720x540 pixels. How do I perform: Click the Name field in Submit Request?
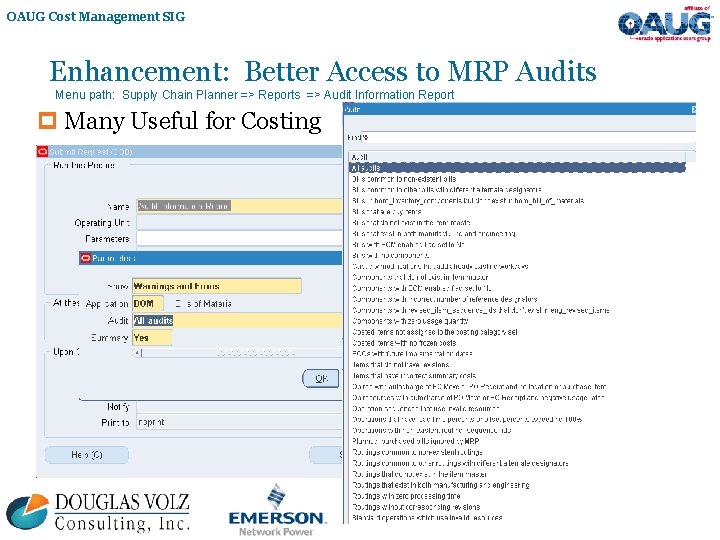[x=239, y=206]
